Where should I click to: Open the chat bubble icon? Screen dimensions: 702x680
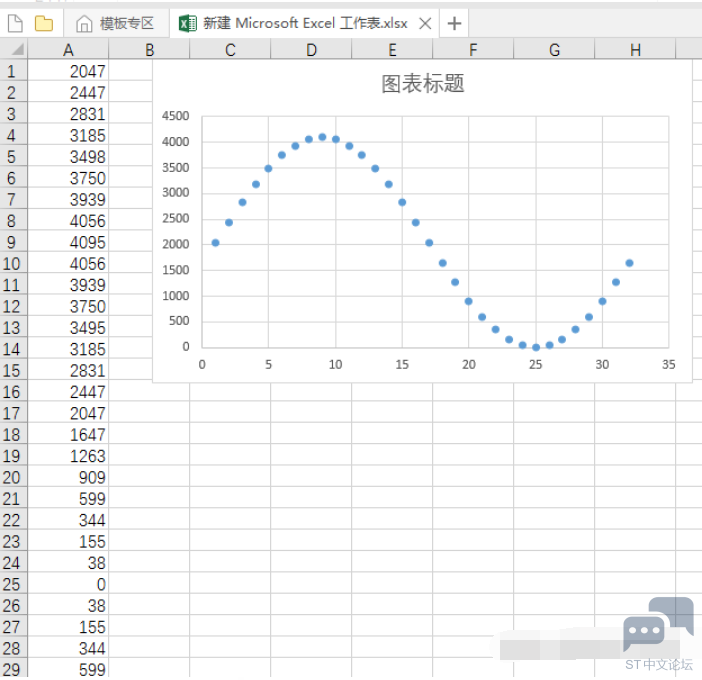(x=658, y=624)
